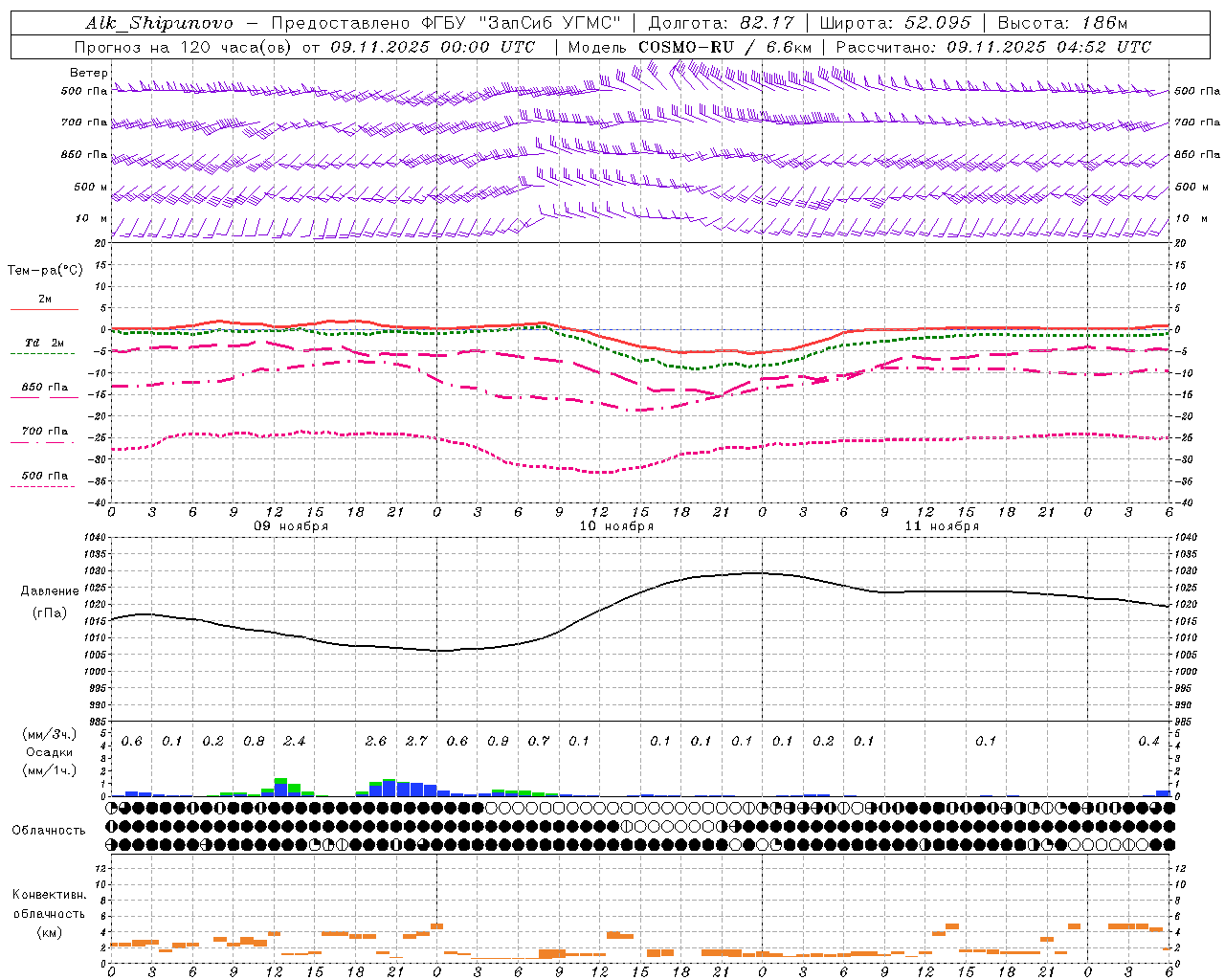The width and height of the screenshot is (1225, 980).
Task: Click the 'Тем-ра(°C)' temperature panel label
Action: click(45, 271)
